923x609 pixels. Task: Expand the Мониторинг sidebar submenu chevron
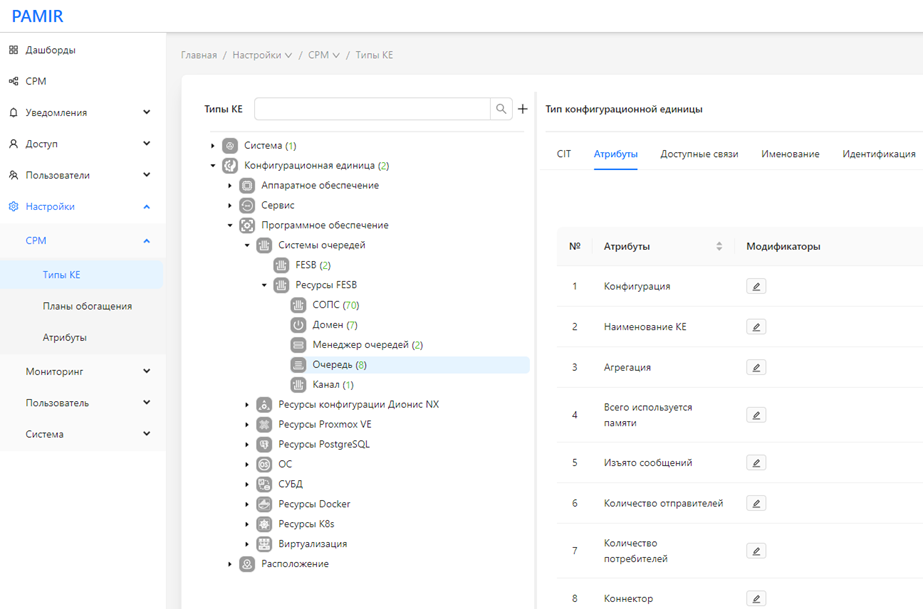[147, 371]
